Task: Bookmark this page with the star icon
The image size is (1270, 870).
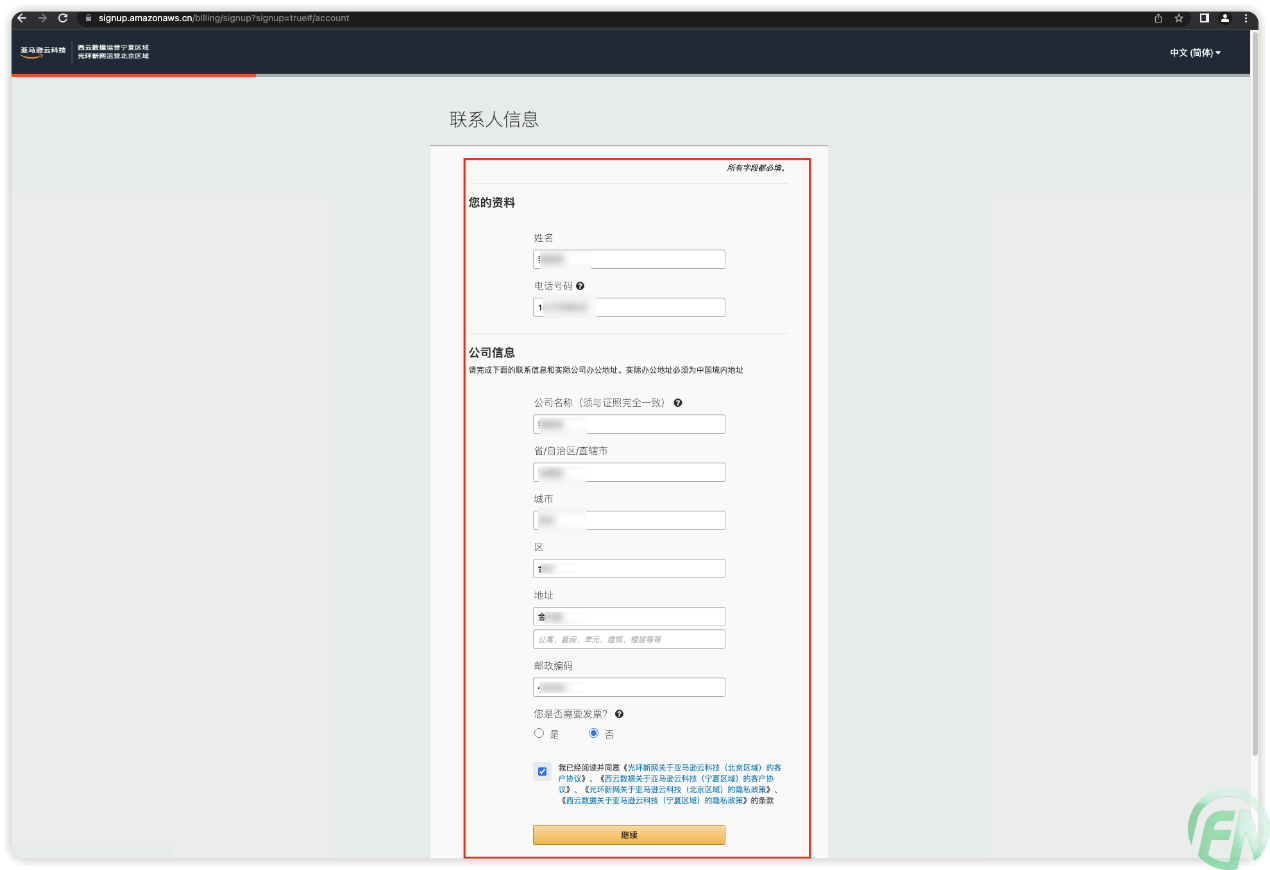Action: [1179, 18]
